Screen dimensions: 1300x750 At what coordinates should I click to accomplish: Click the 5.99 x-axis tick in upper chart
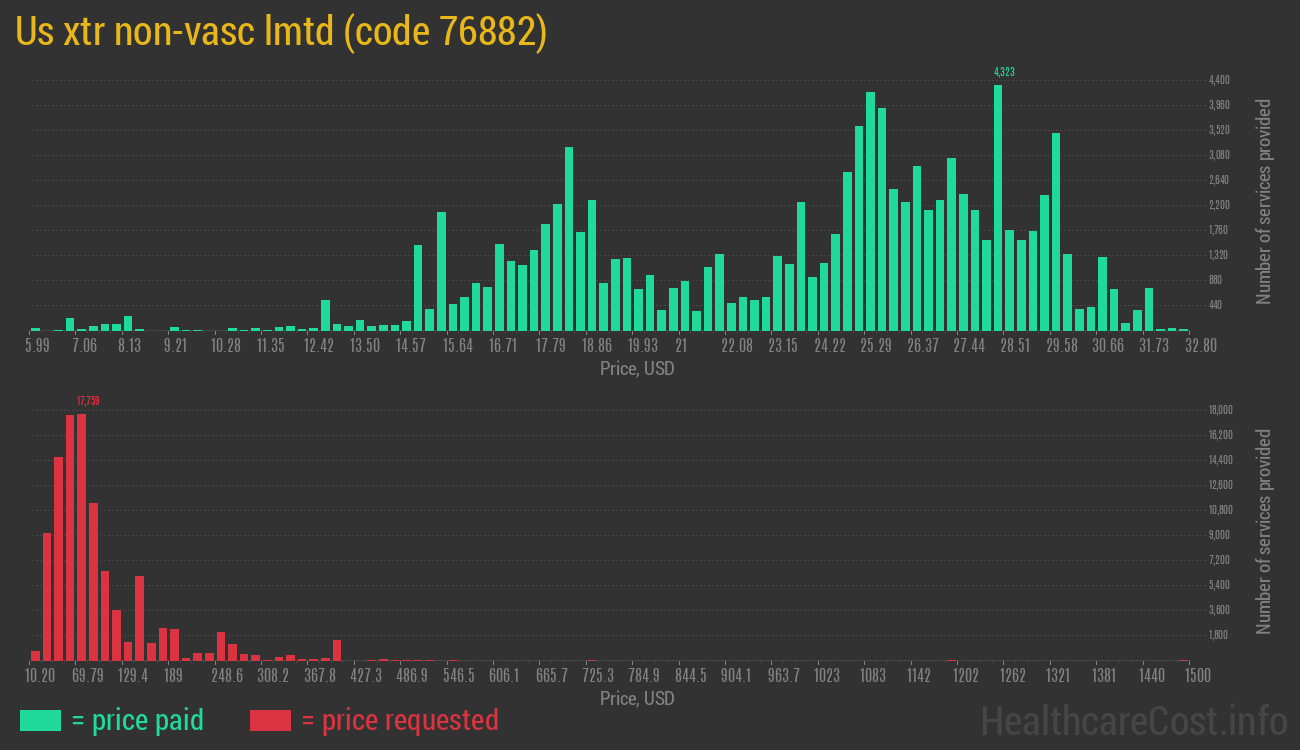(x=37, y=346)
